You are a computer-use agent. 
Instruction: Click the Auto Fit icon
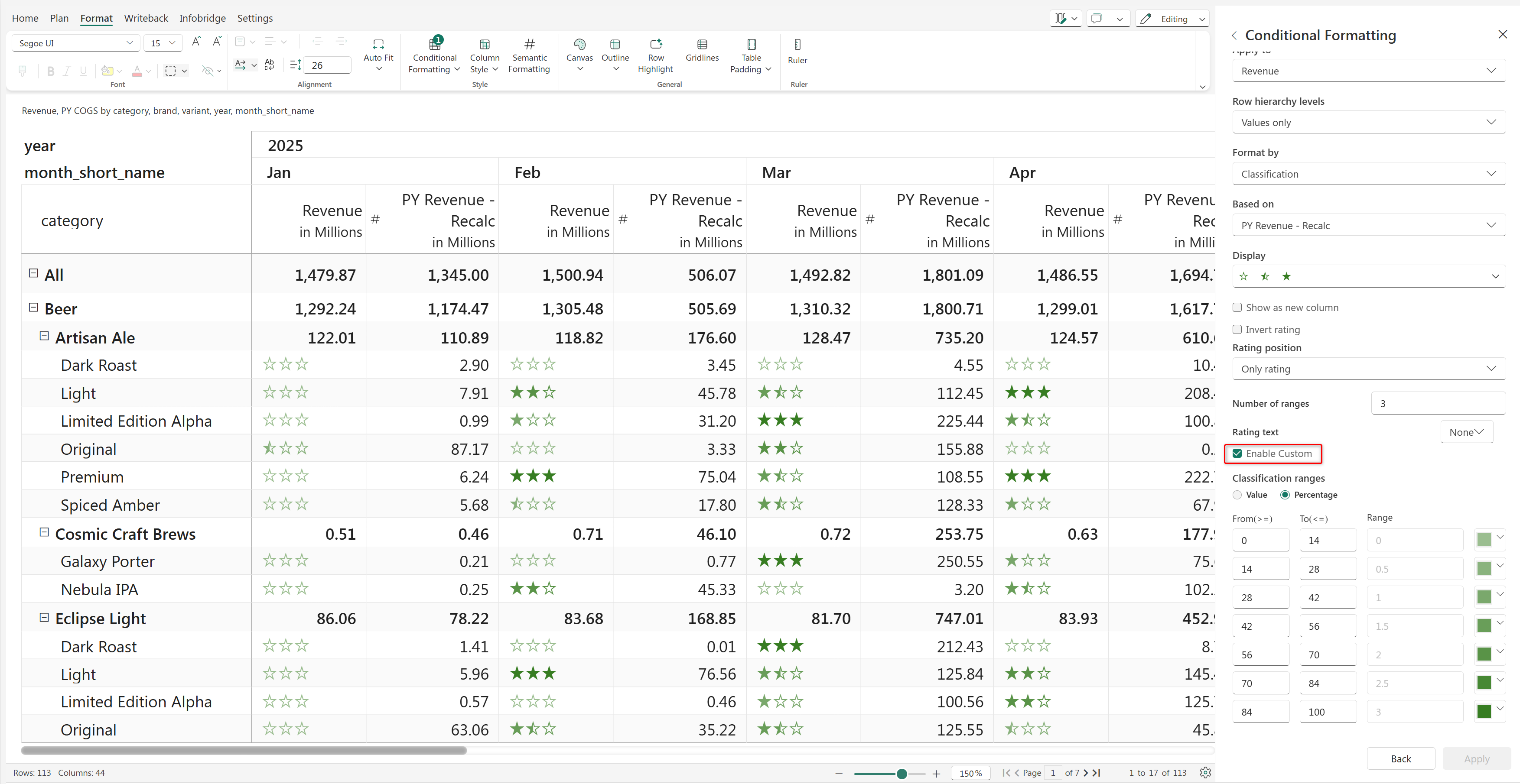pyautogui.click(x=378, y=45)
